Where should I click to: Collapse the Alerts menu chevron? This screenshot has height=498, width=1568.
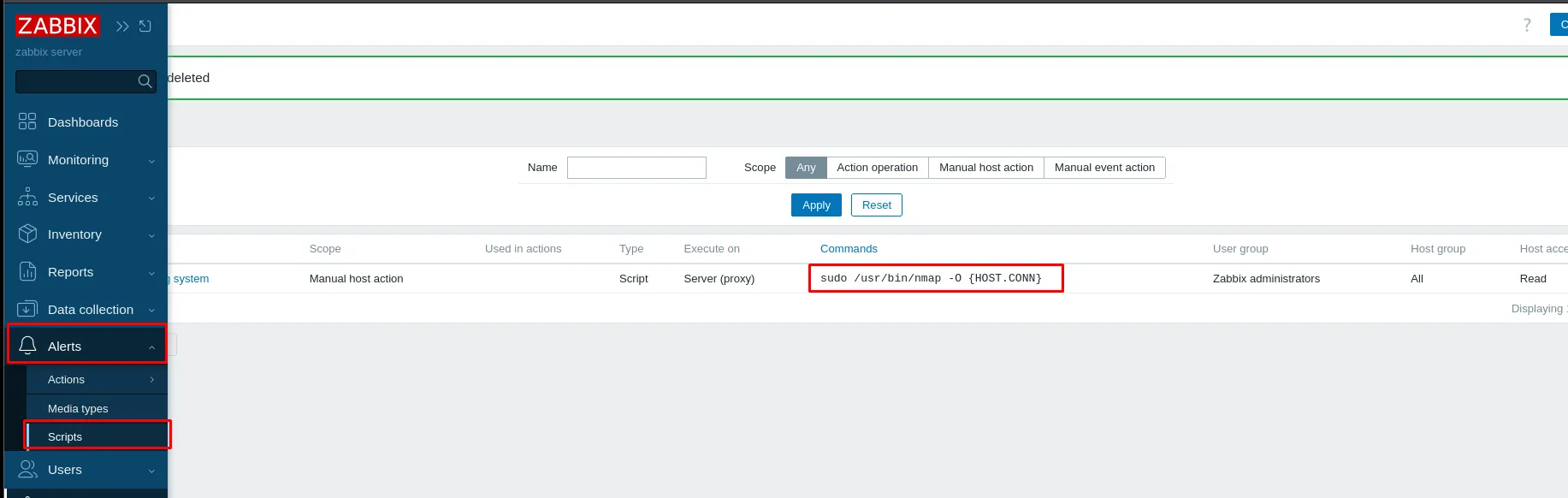[151, 347]
